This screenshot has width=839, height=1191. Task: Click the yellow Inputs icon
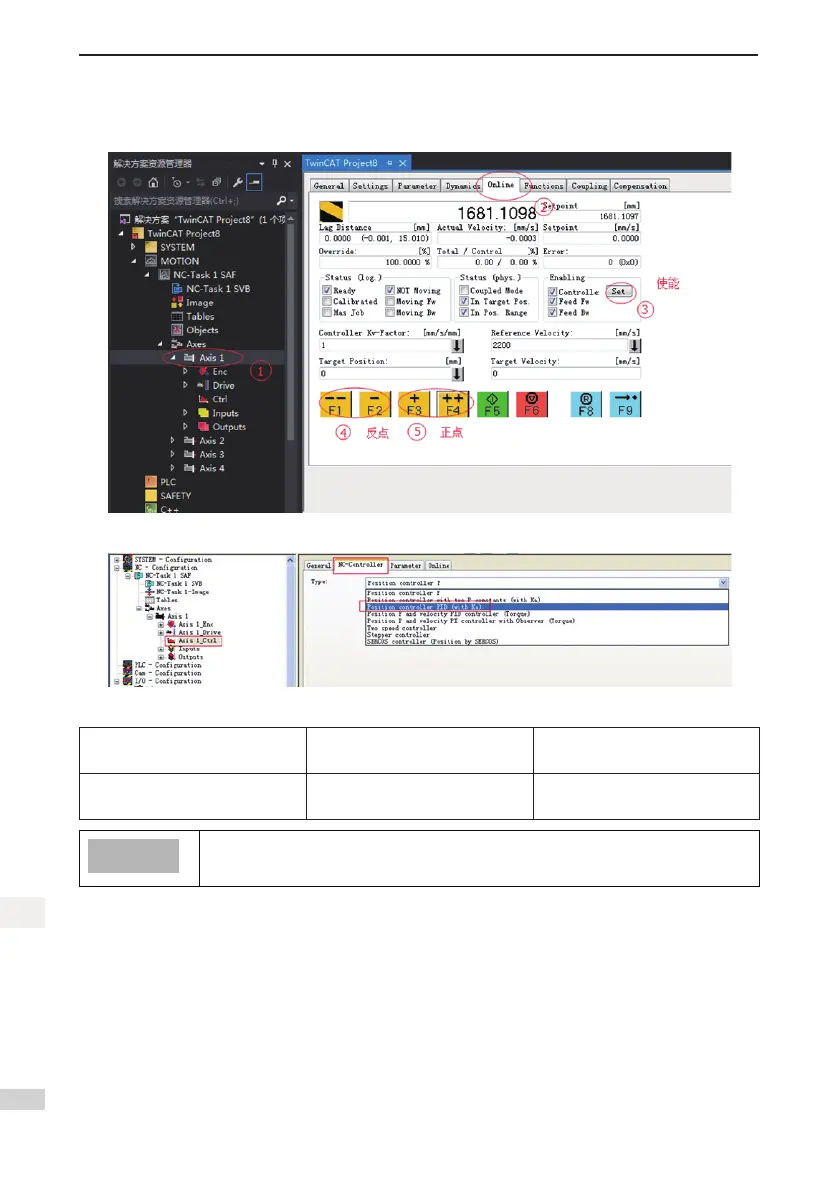click(203, 412)
